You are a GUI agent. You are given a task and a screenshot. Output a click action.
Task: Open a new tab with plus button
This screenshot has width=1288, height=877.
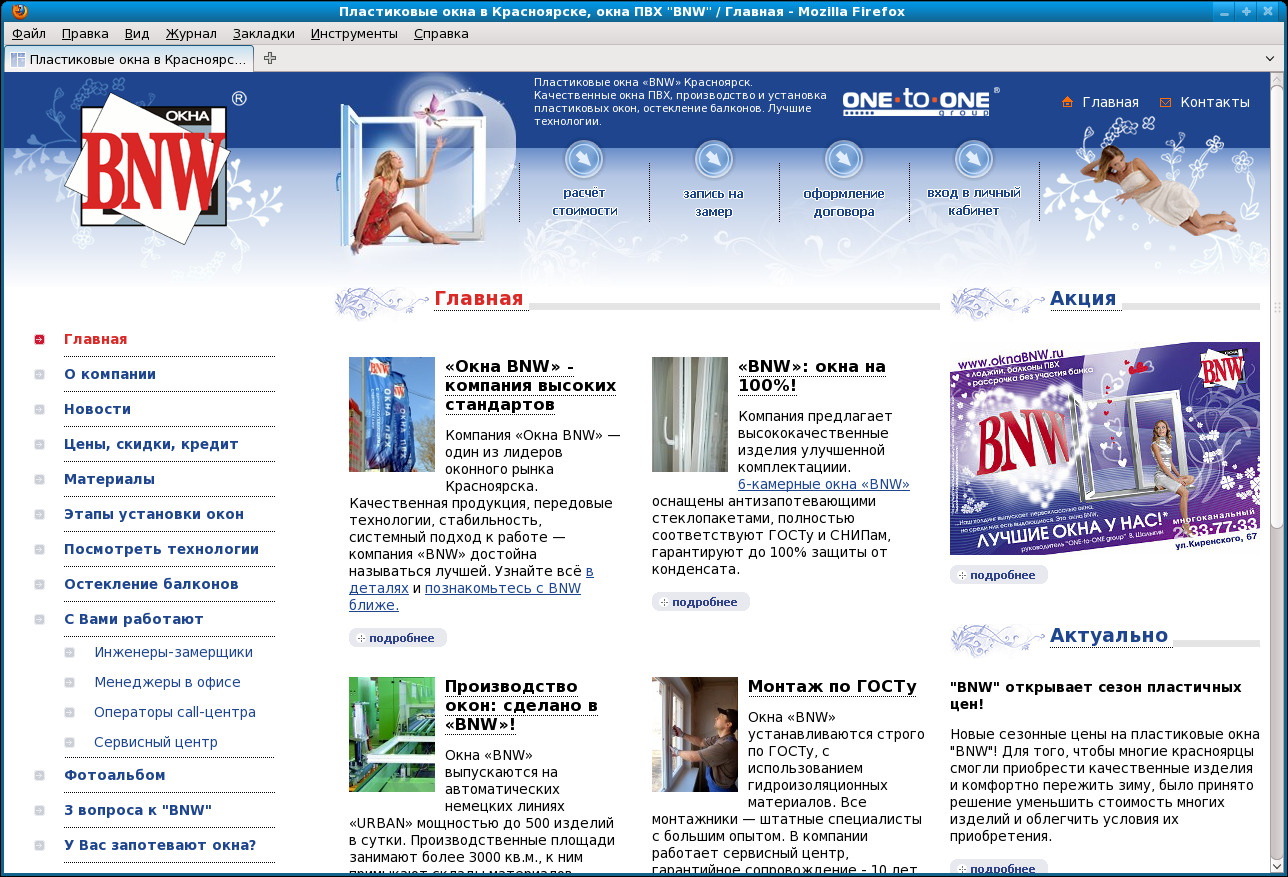(x=270, y=58)
